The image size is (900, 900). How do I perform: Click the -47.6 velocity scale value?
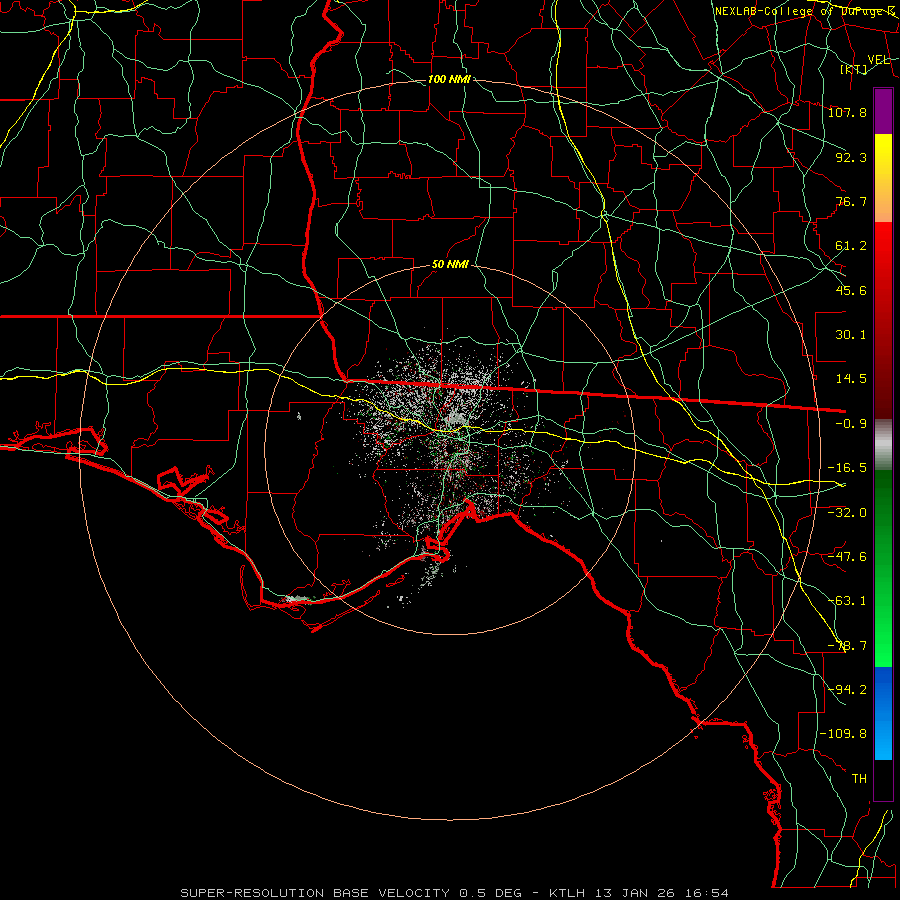pos(847,557)
